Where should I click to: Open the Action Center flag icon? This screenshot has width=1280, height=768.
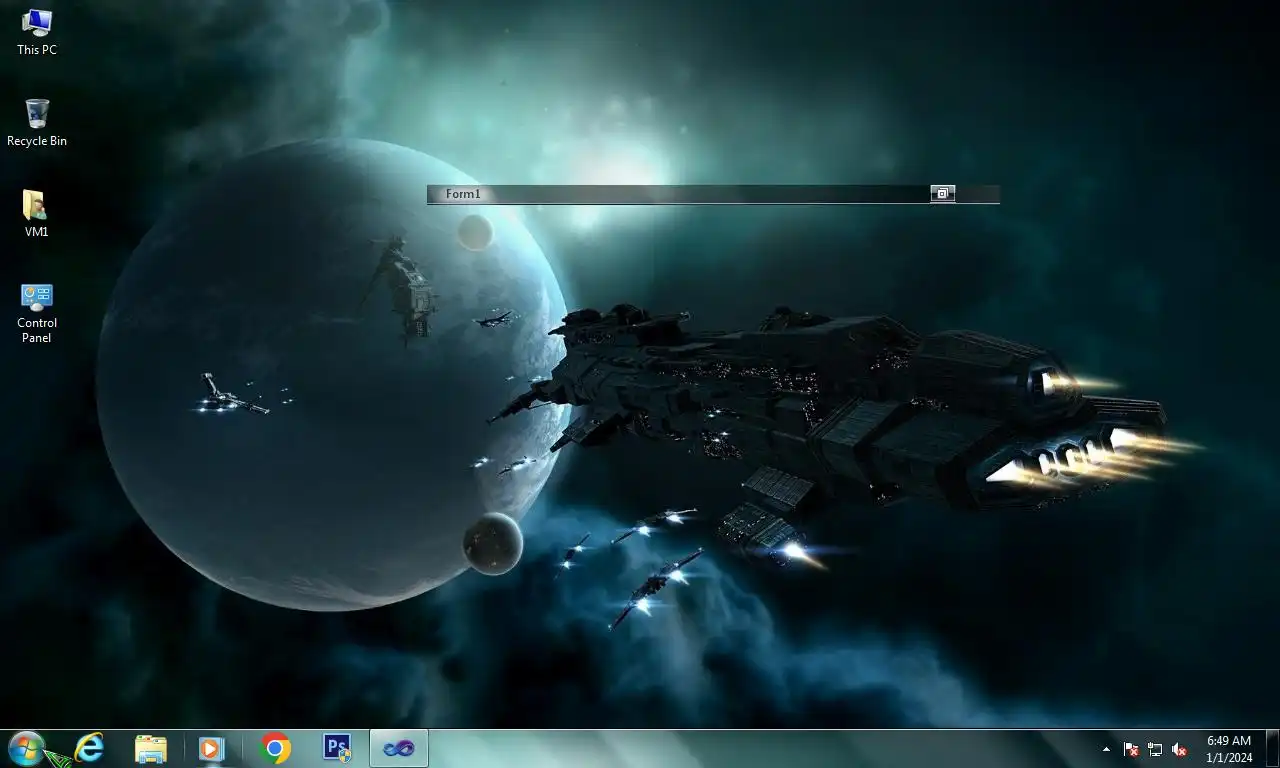[x=1131, y=749]
